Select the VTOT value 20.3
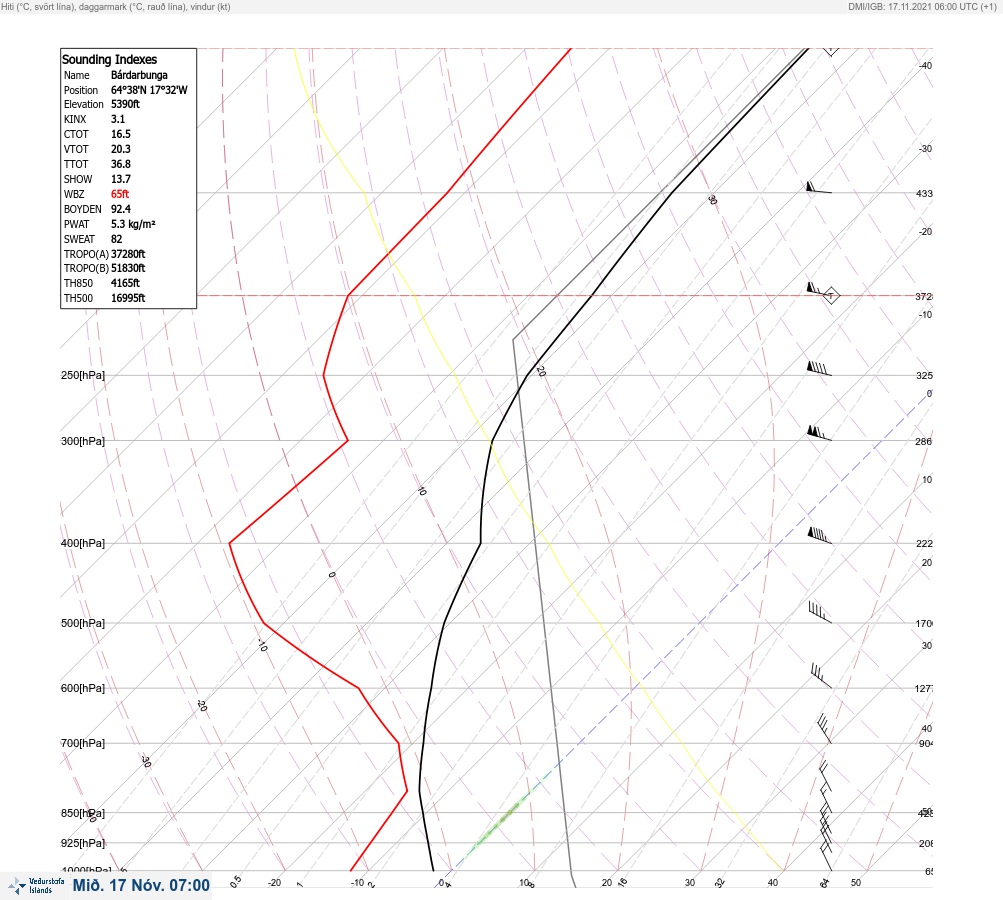This screenshot has width=1003, height=900. 120,149
